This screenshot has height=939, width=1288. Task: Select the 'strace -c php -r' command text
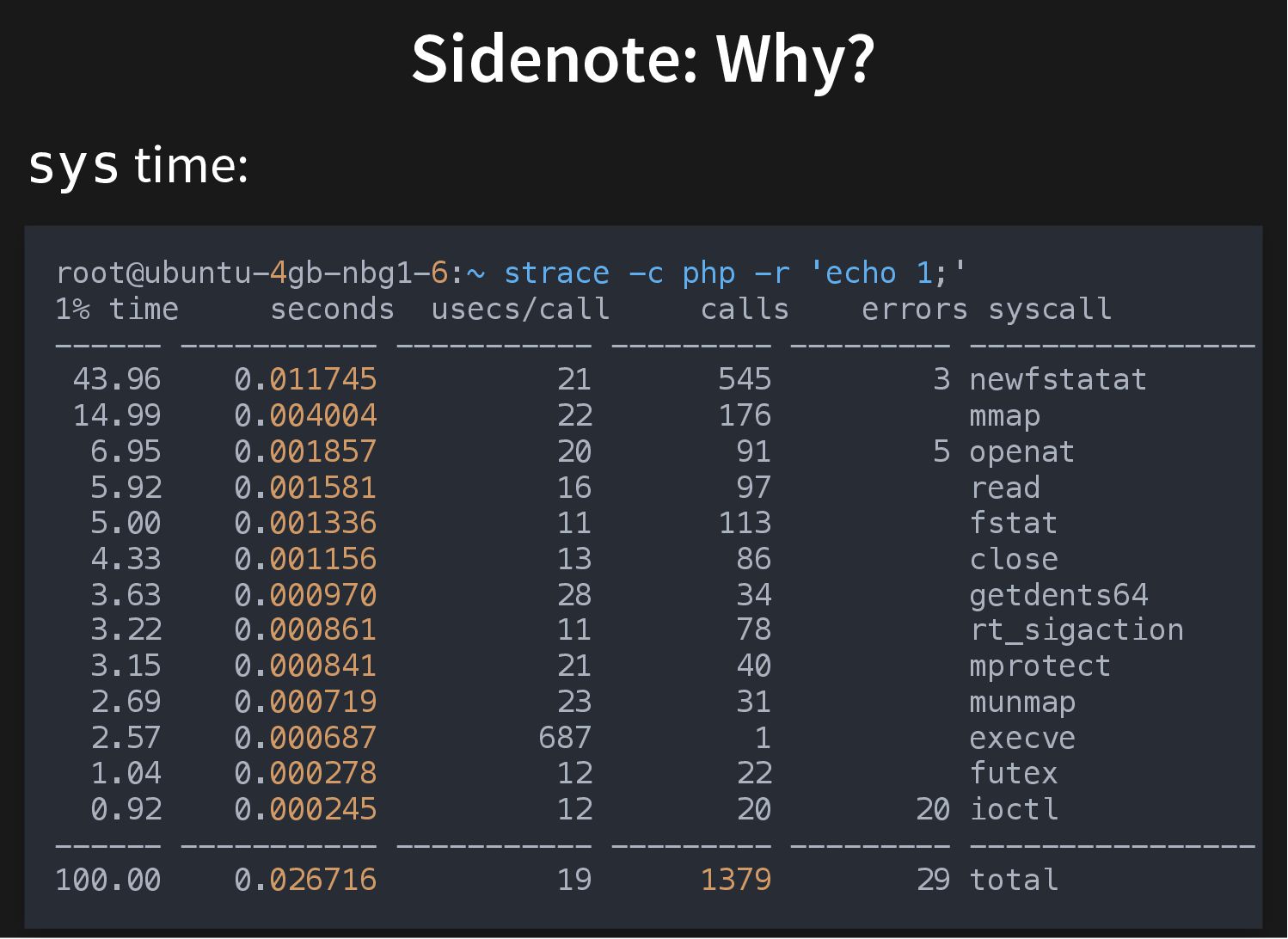pyautogui.click(x=647, y=273)
